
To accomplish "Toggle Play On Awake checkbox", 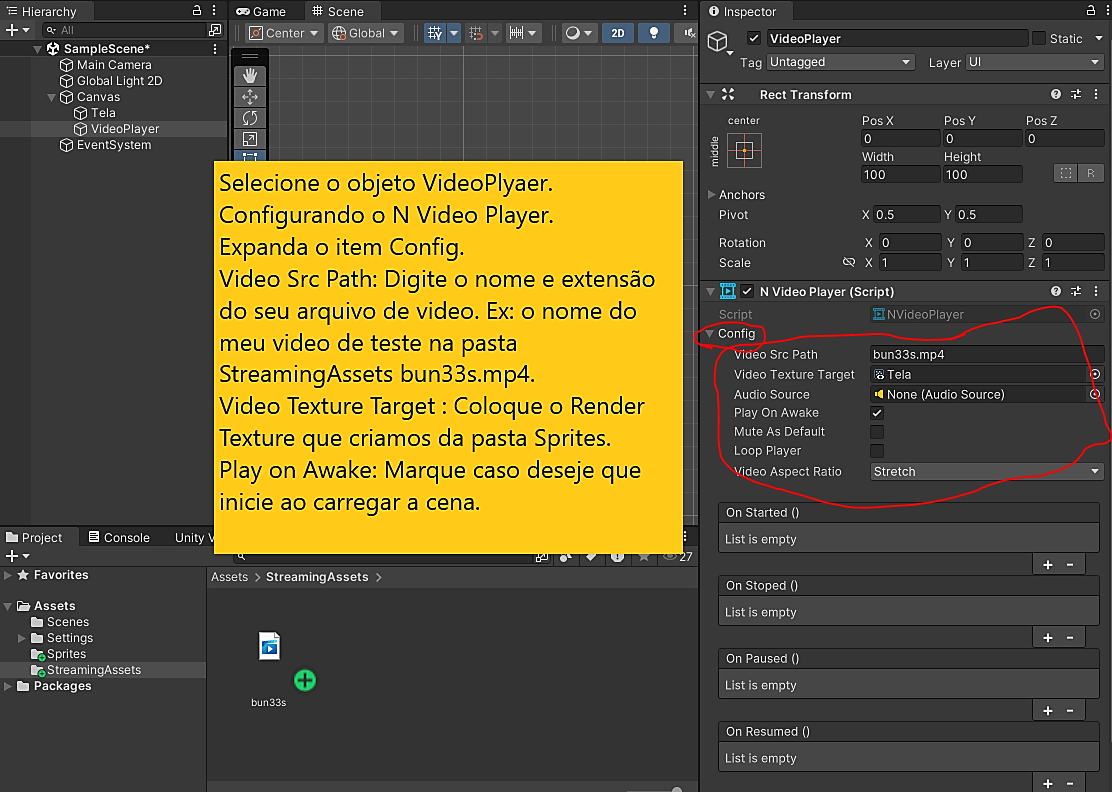I will click(877, 413).
